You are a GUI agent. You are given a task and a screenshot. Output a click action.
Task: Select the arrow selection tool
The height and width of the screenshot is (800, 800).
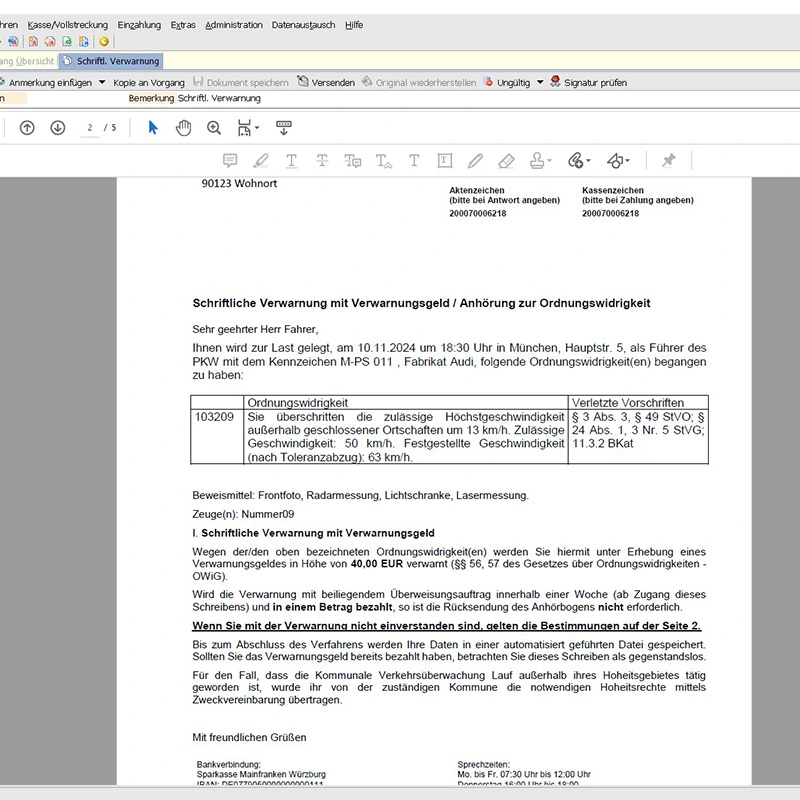(x=153, y=128)
